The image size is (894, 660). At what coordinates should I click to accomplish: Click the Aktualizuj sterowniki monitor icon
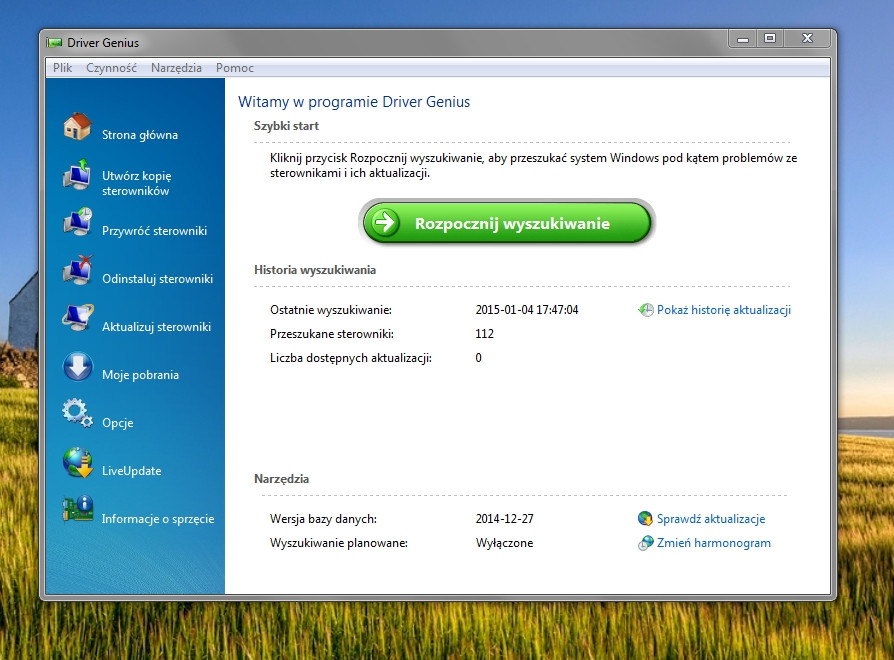[x=78, y=318]
